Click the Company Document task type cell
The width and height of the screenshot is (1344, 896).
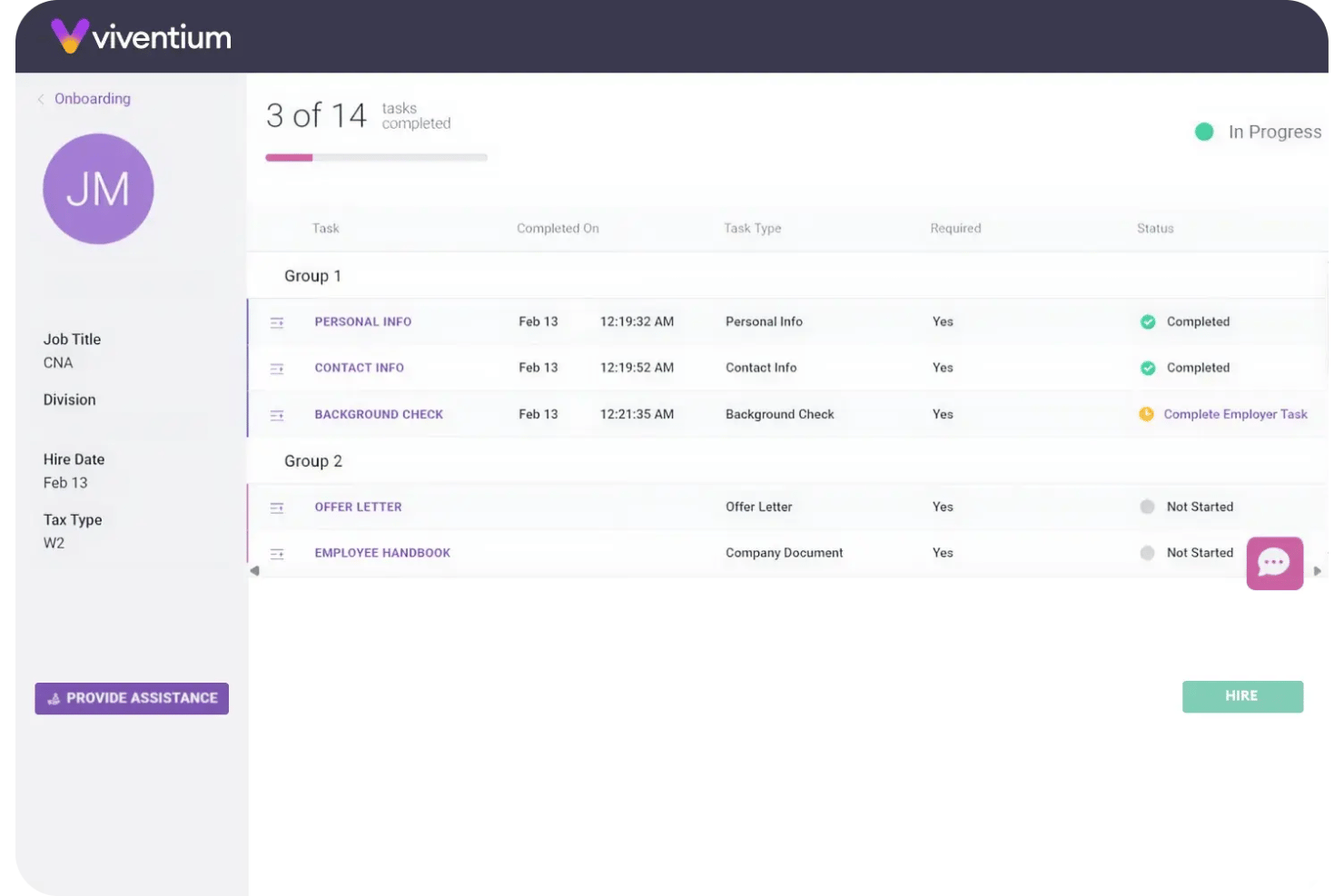pyautogui.click(x=784, y=552)
